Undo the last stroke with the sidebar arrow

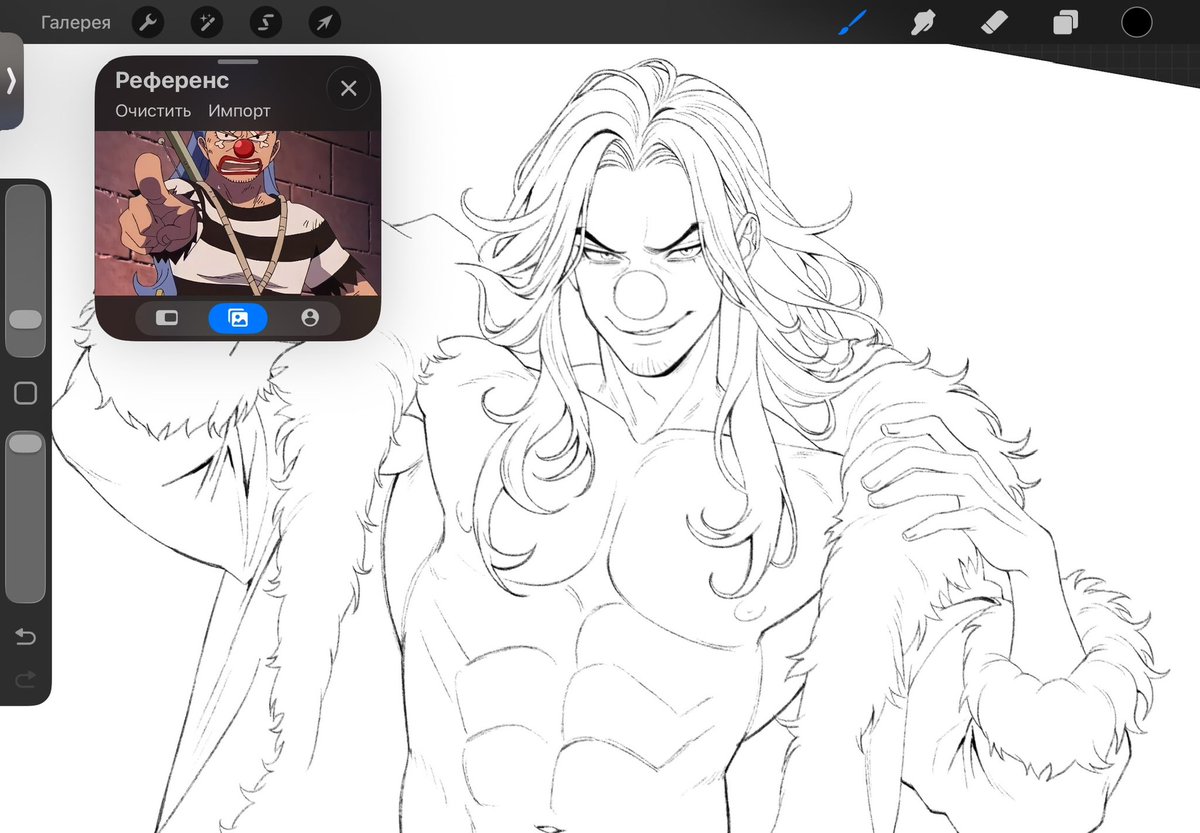click(26, 637)
